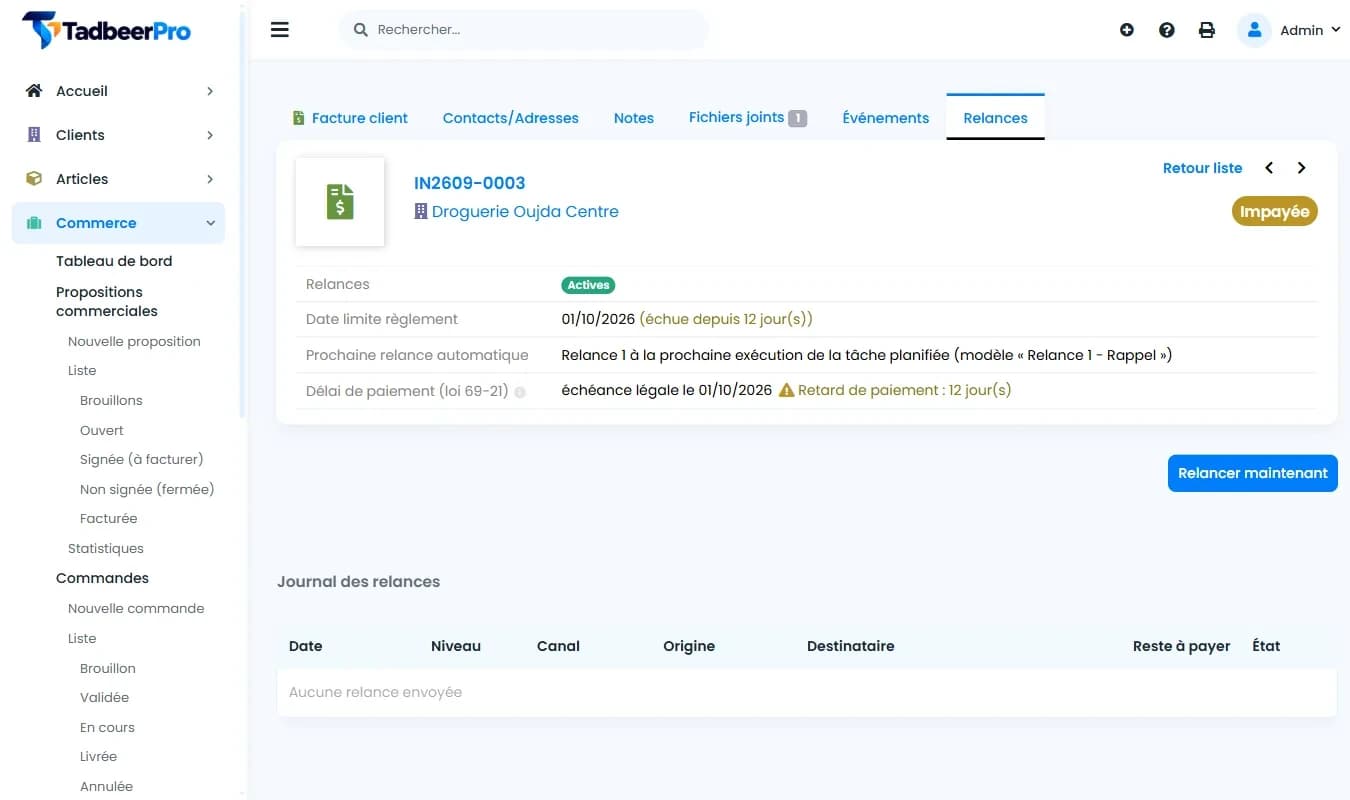The height and width of the screenshot is (800, 1350).
Task: Select the Relances tab
Action: tap(996, 118)
